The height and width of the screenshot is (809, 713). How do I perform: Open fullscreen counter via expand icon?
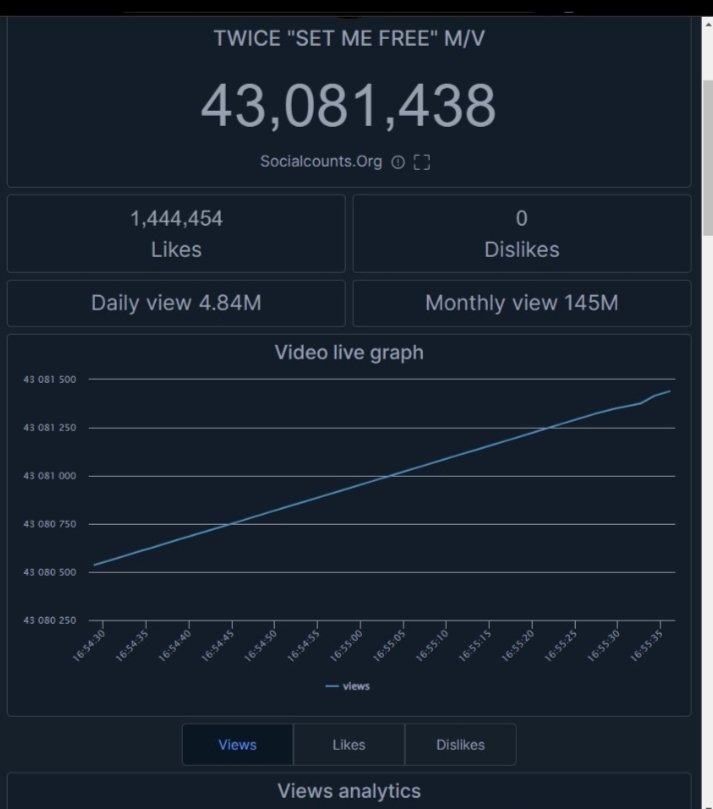click(x=422, y=162)
